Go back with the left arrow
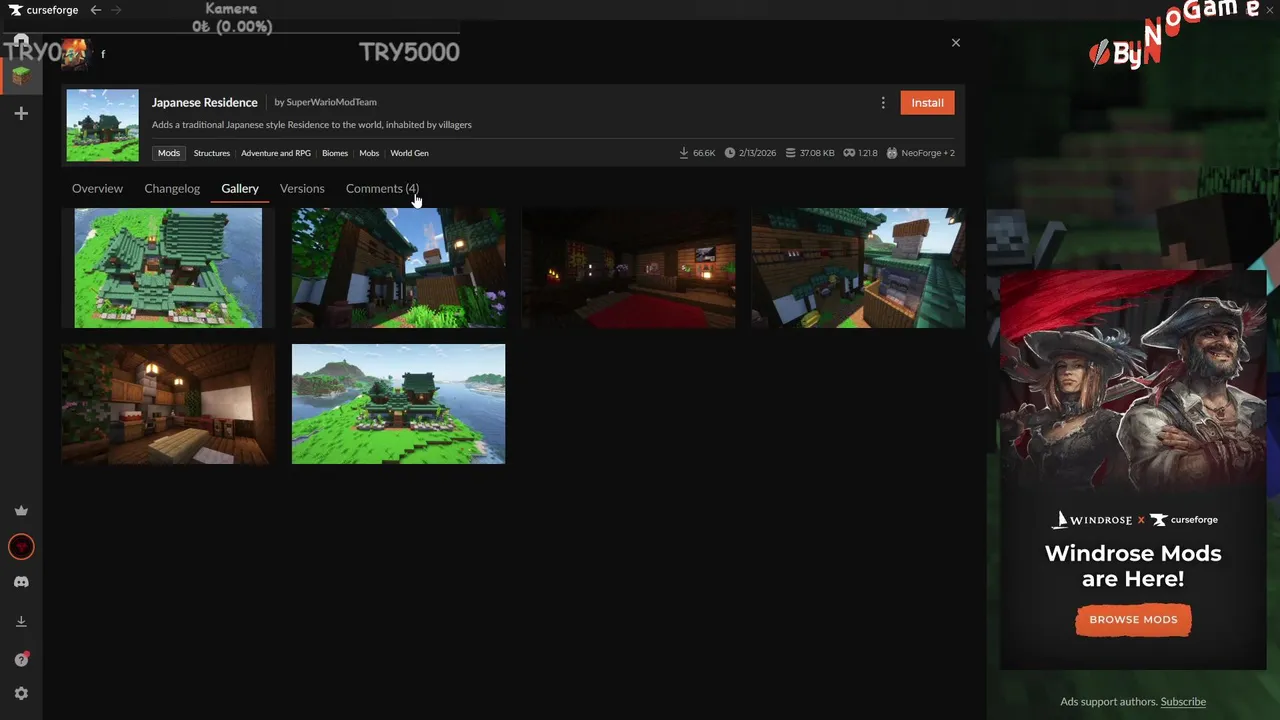Viewport: 1280px width, 720px height. coord(96,10)
